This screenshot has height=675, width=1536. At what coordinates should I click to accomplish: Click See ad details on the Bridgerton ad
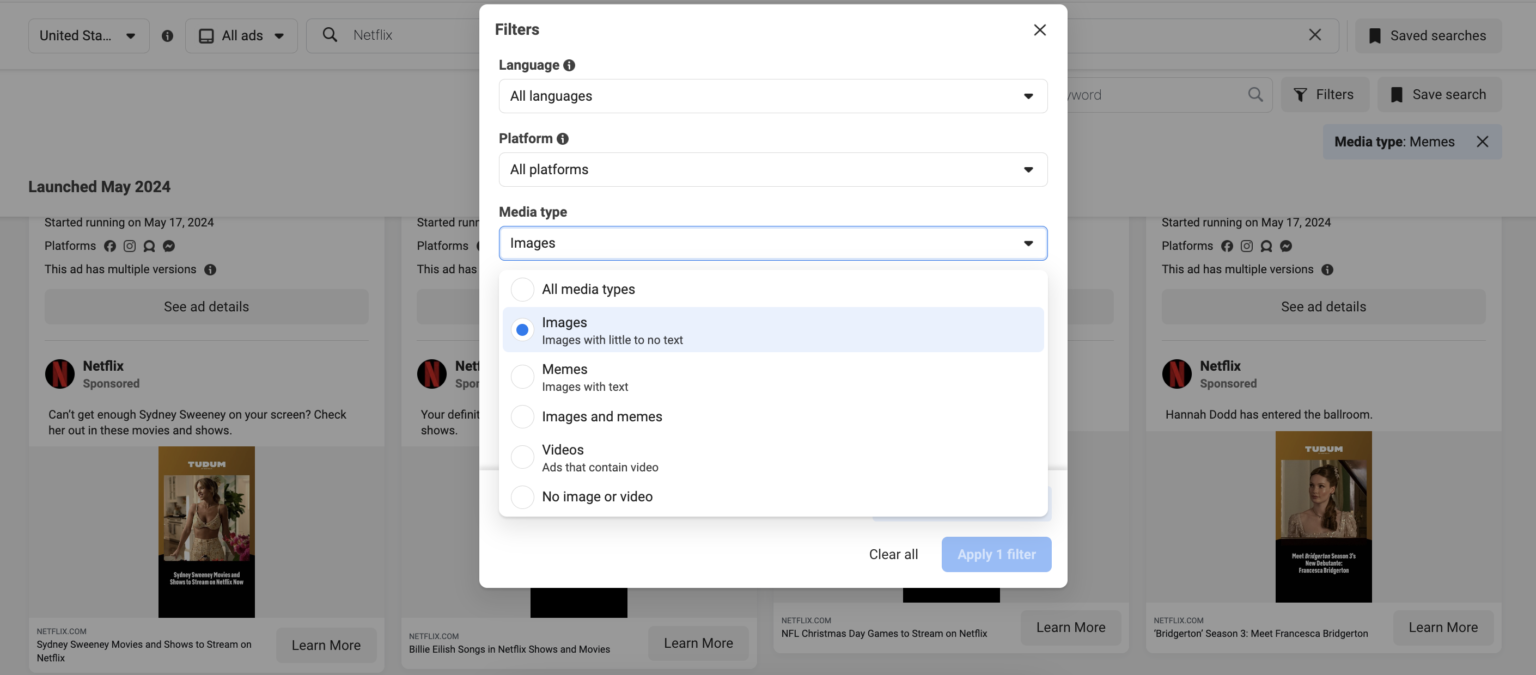(1323, 306)
